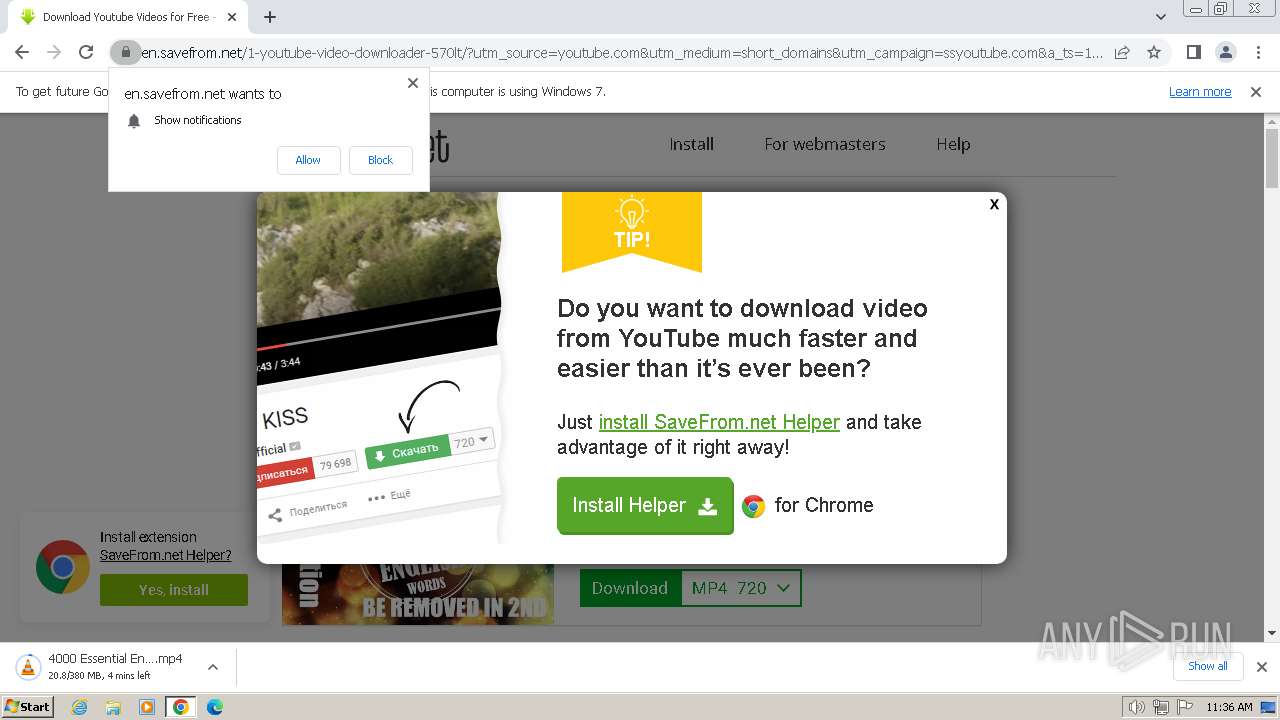Image resolution: width=1280 pixels, height=720 pixels.
Task: Close the downloads bar
Action: 1261,667
